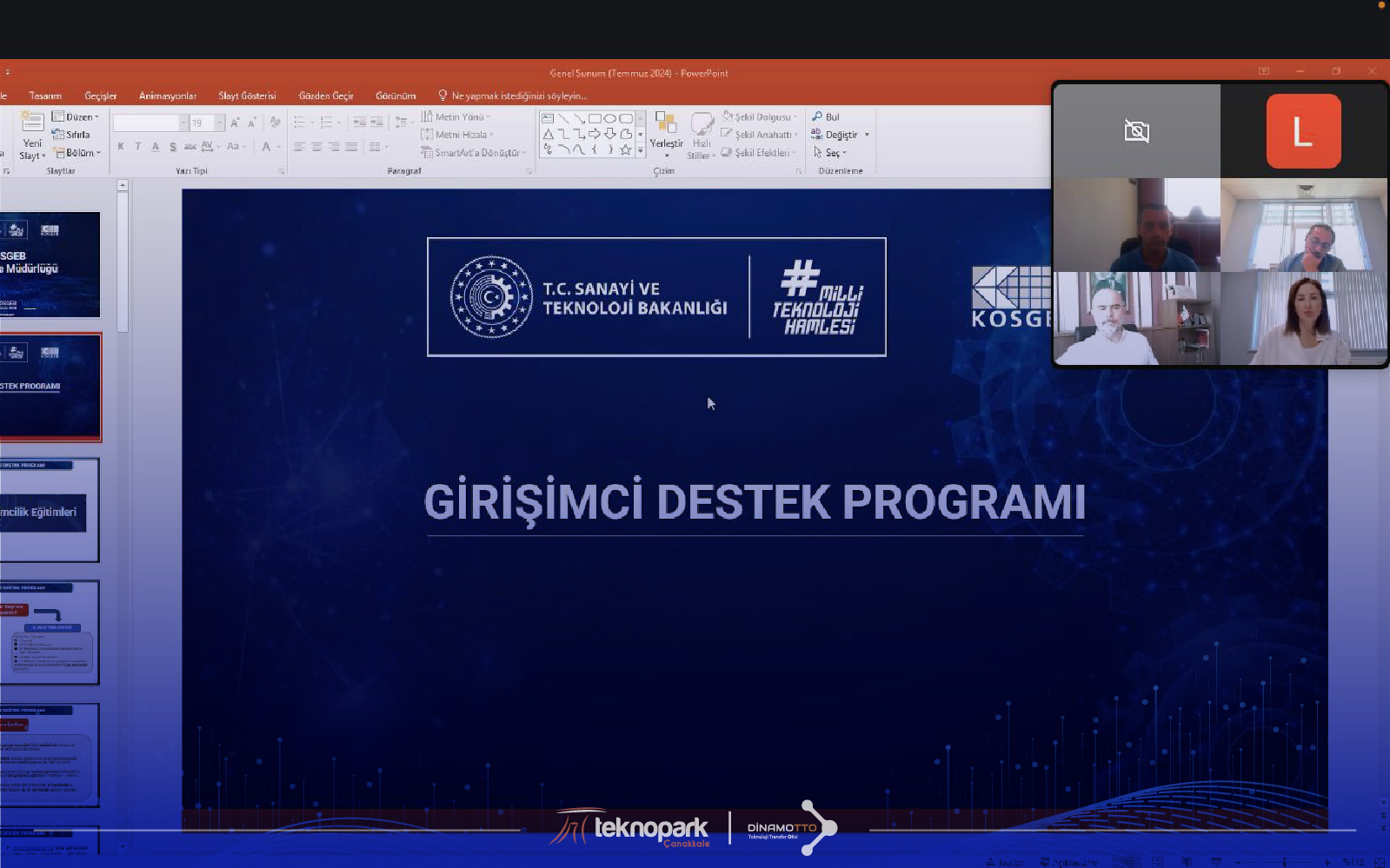Open Hızlı Stiller quick styles
The image size is (1390, 868).
click(x=701, y=136)
